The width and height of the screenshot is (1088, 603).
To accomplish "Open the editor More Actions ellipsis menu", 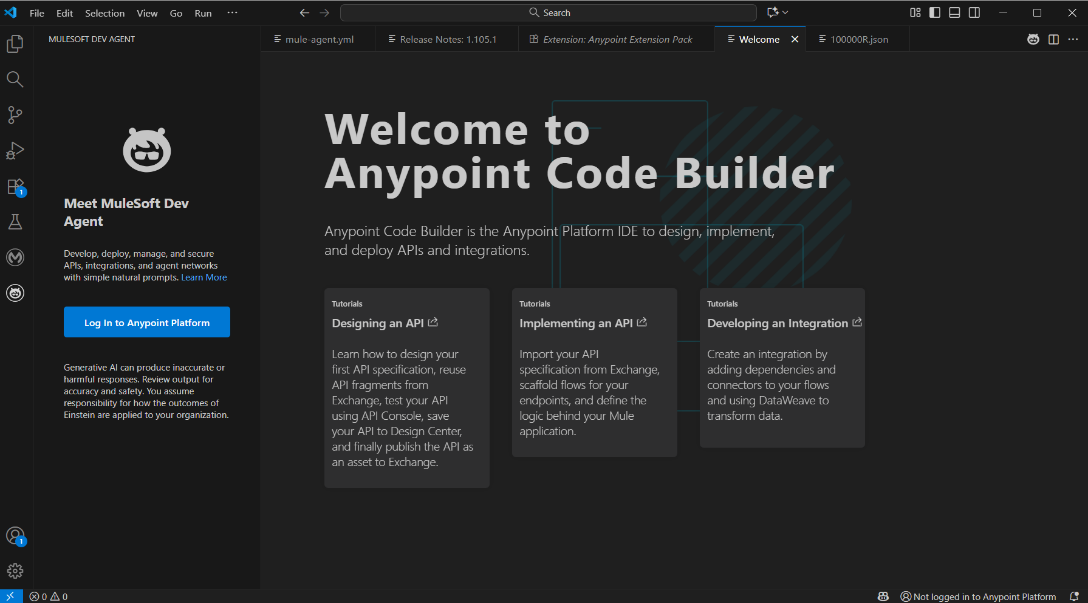I will 1073,40.
